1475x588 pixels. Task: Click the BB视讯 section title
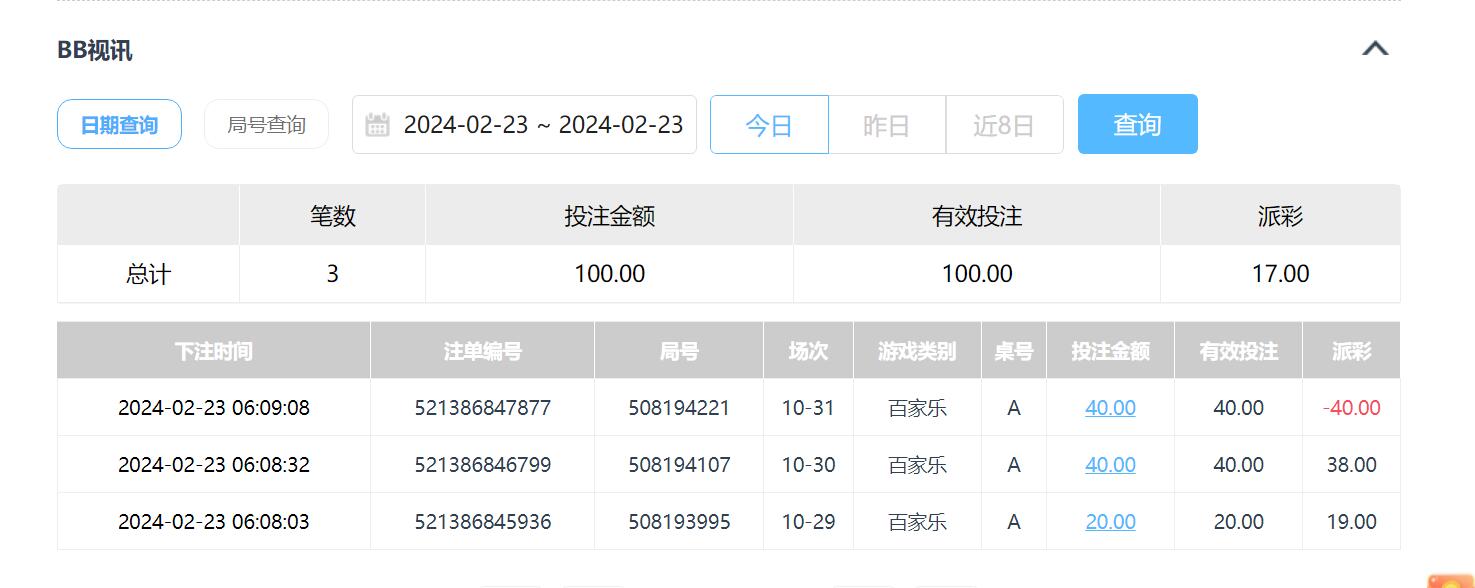pos(95,50)
